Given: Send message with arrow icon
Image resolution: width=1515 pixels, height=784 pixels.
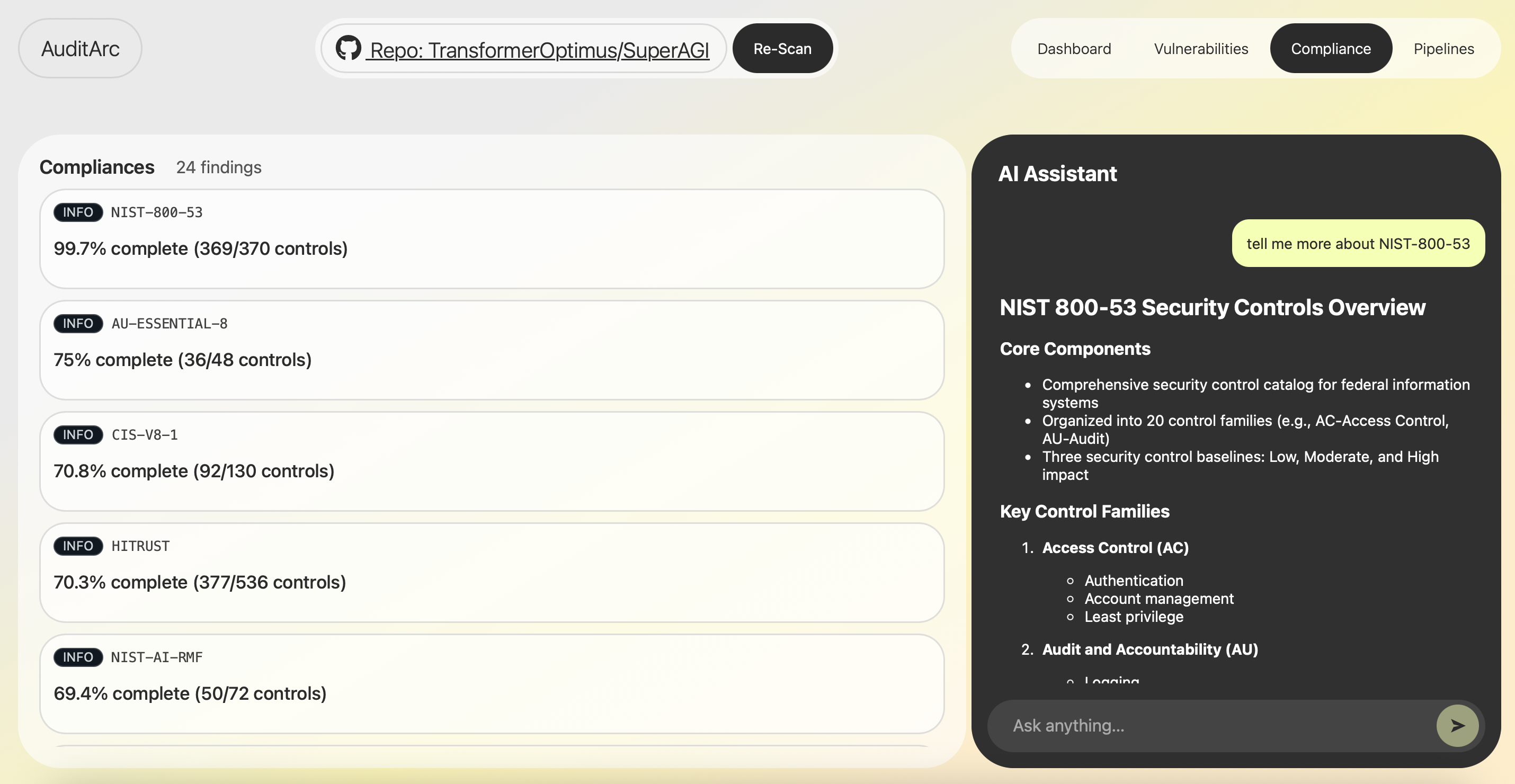Looking at the screenshot, I should click(x=1457, y=726).
